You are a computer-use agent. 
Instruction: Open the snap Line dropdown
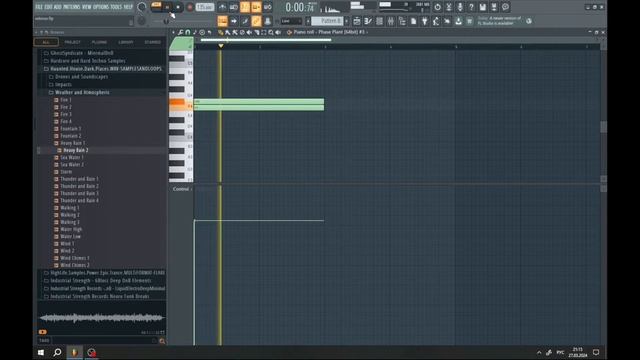(291, 21)
